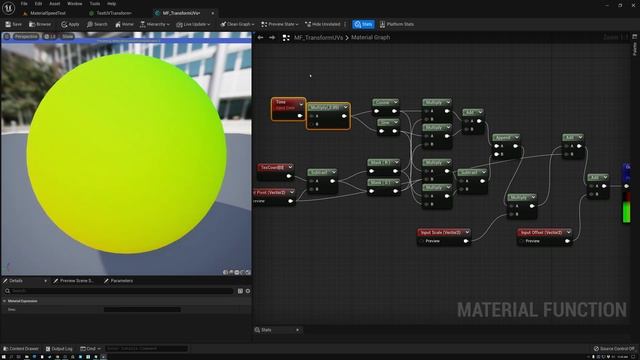Screen dimensions: 640x360
Task: Switch to the MaterialSpeedTest tab
Action: (x=47, y=13)
